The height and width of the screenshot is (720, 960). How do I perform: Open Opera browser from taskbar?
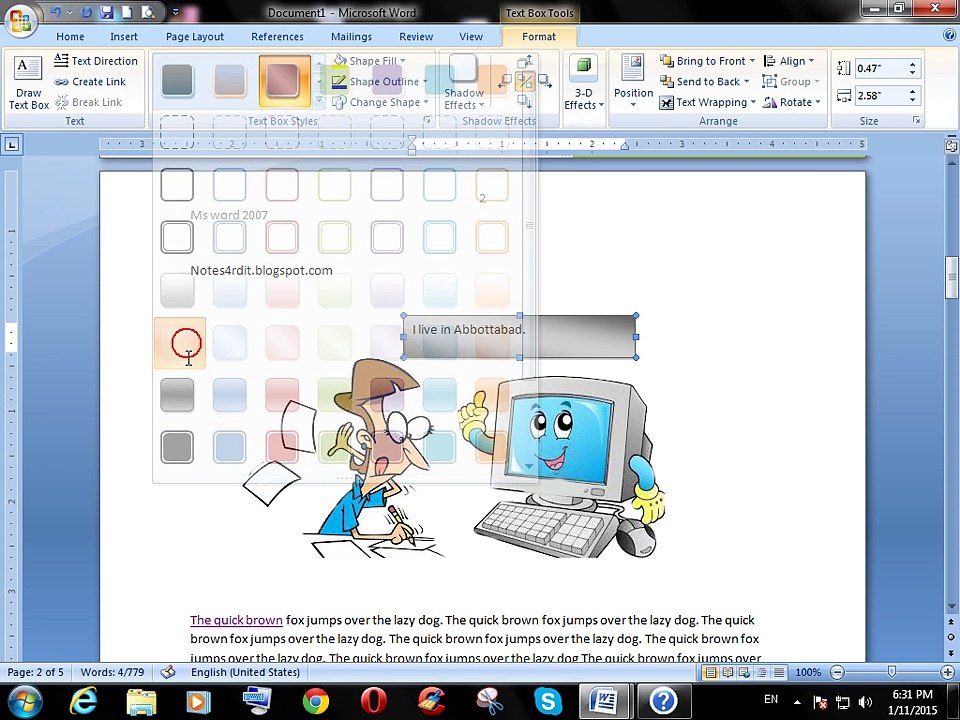pyautogui.click(x=373, y=700)
